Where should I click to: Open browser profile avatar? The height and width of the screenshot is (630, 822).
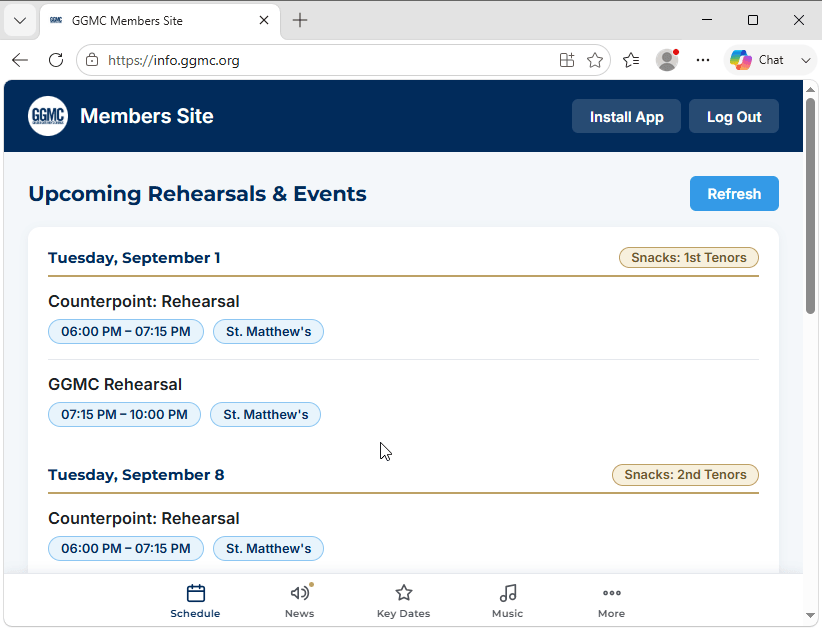pos(667,60)
